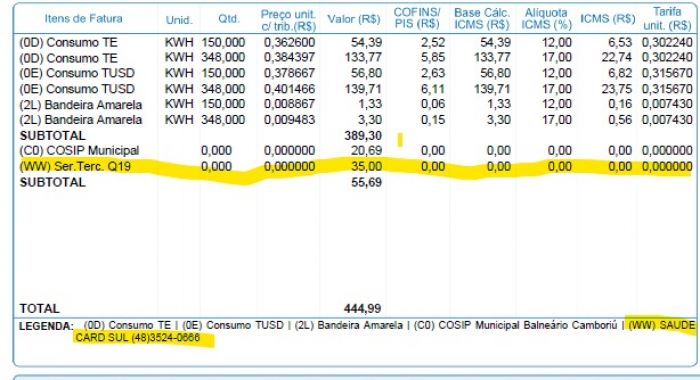The width and height of the screenshot is (700, 380).
Task: Click the 'Alíquota ICMS (%)' header
Action: coord(546,19)
